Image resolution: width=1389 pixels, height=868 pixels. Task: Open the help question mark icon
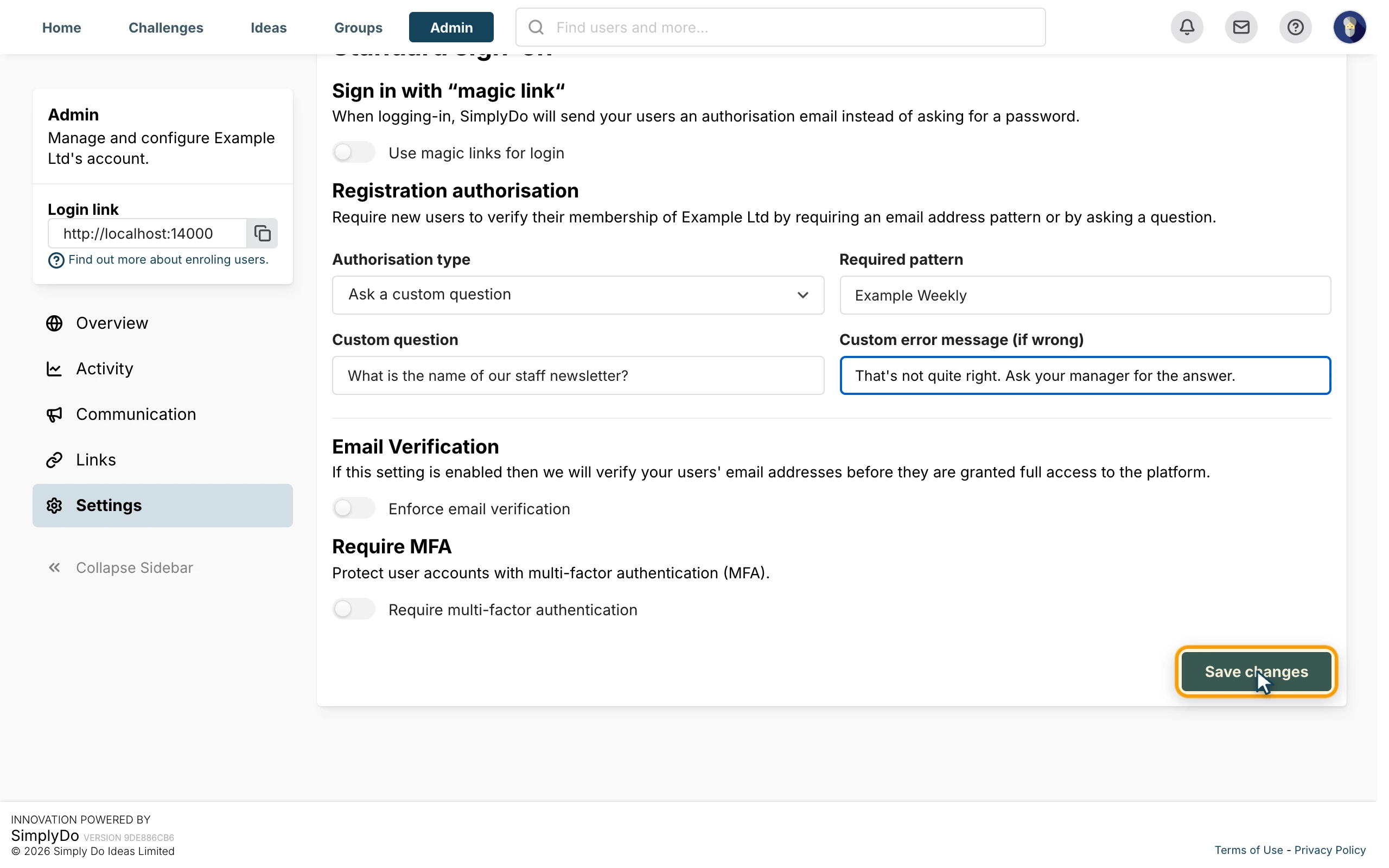point(1295,27)
